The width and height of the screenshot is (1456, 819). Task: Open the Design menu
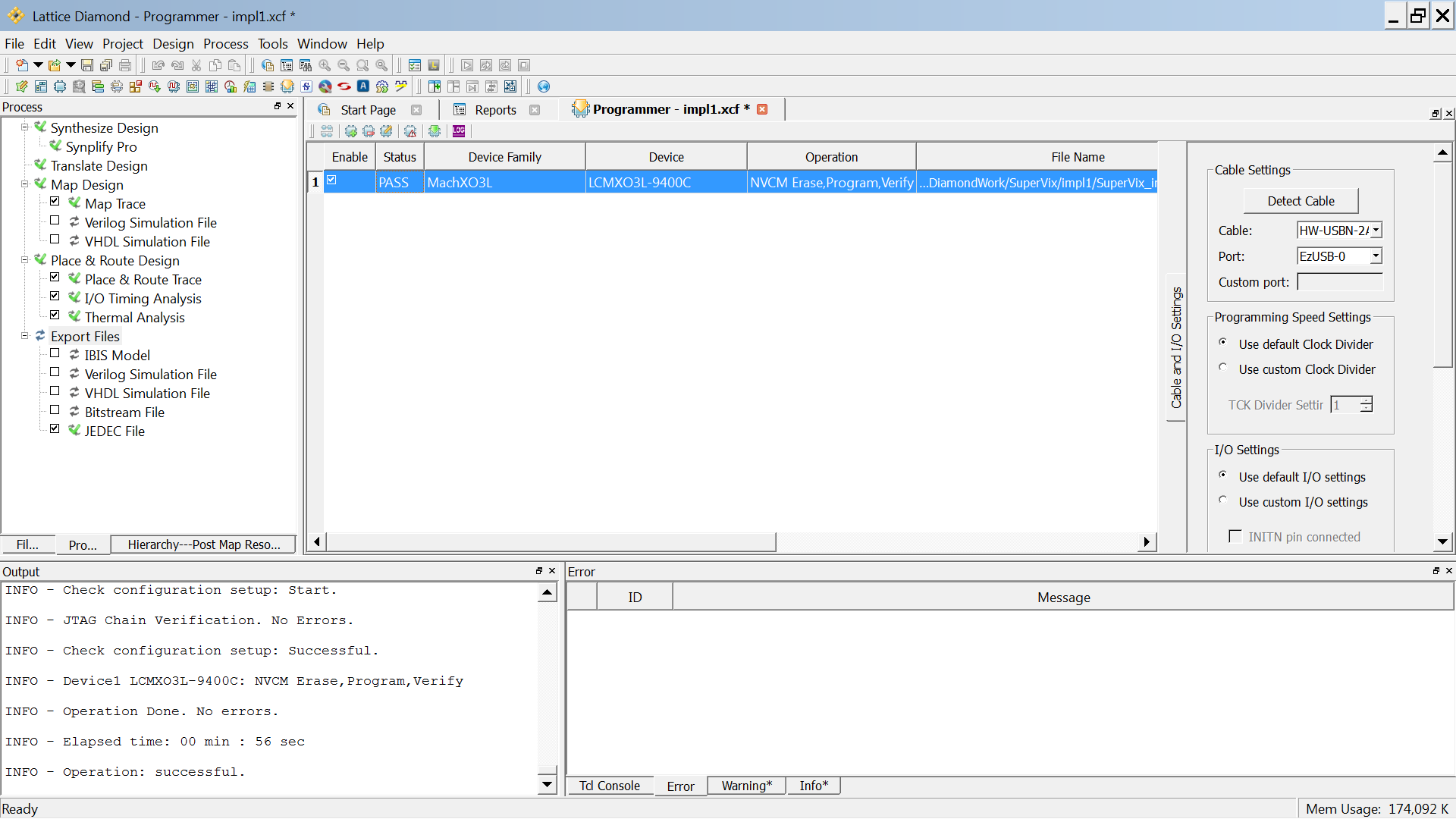173,43
